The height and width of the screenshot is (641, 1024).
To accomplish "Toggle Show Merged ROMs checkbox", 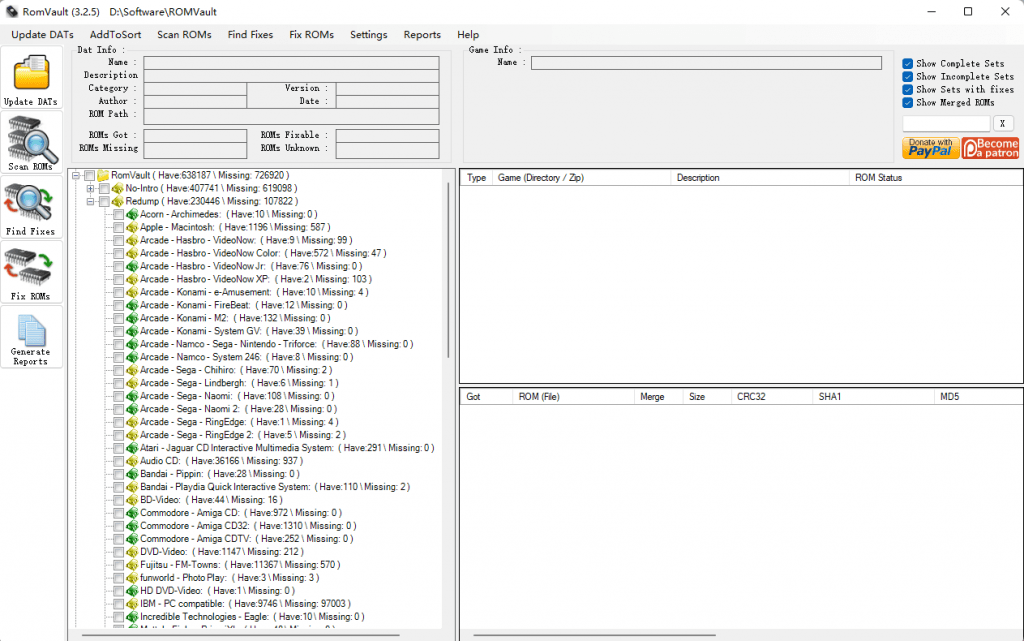I will (908, 103).
